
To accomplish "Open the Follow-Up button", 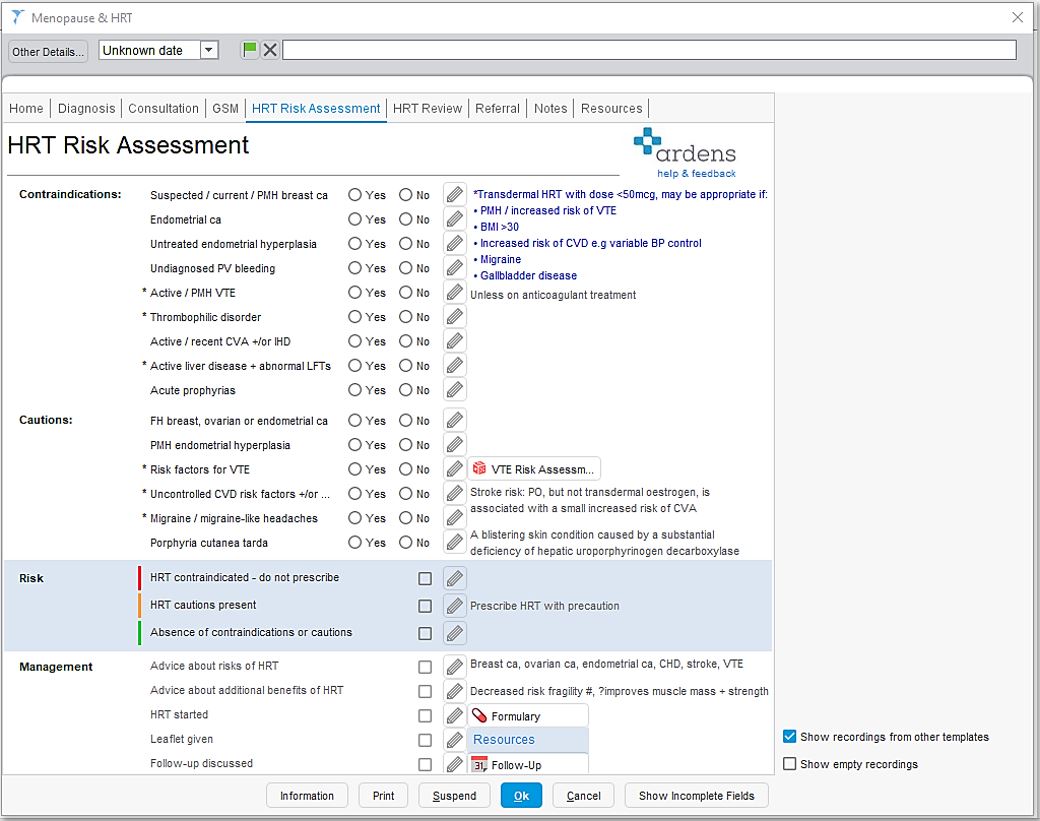I will click(528, 765).
